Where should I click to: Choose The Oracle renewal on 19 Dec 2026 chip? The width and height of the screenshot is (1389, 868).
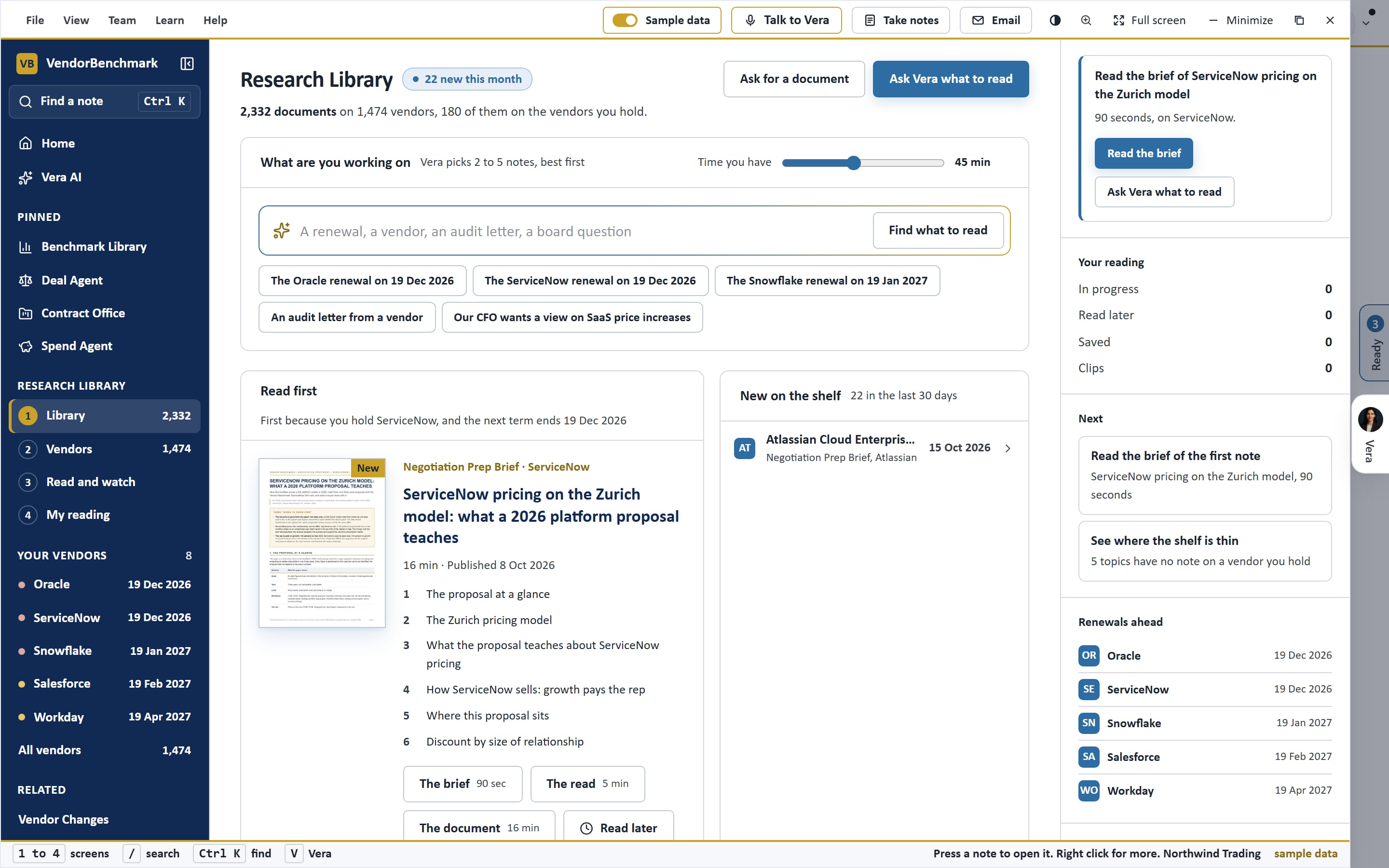tap(362, 280)
